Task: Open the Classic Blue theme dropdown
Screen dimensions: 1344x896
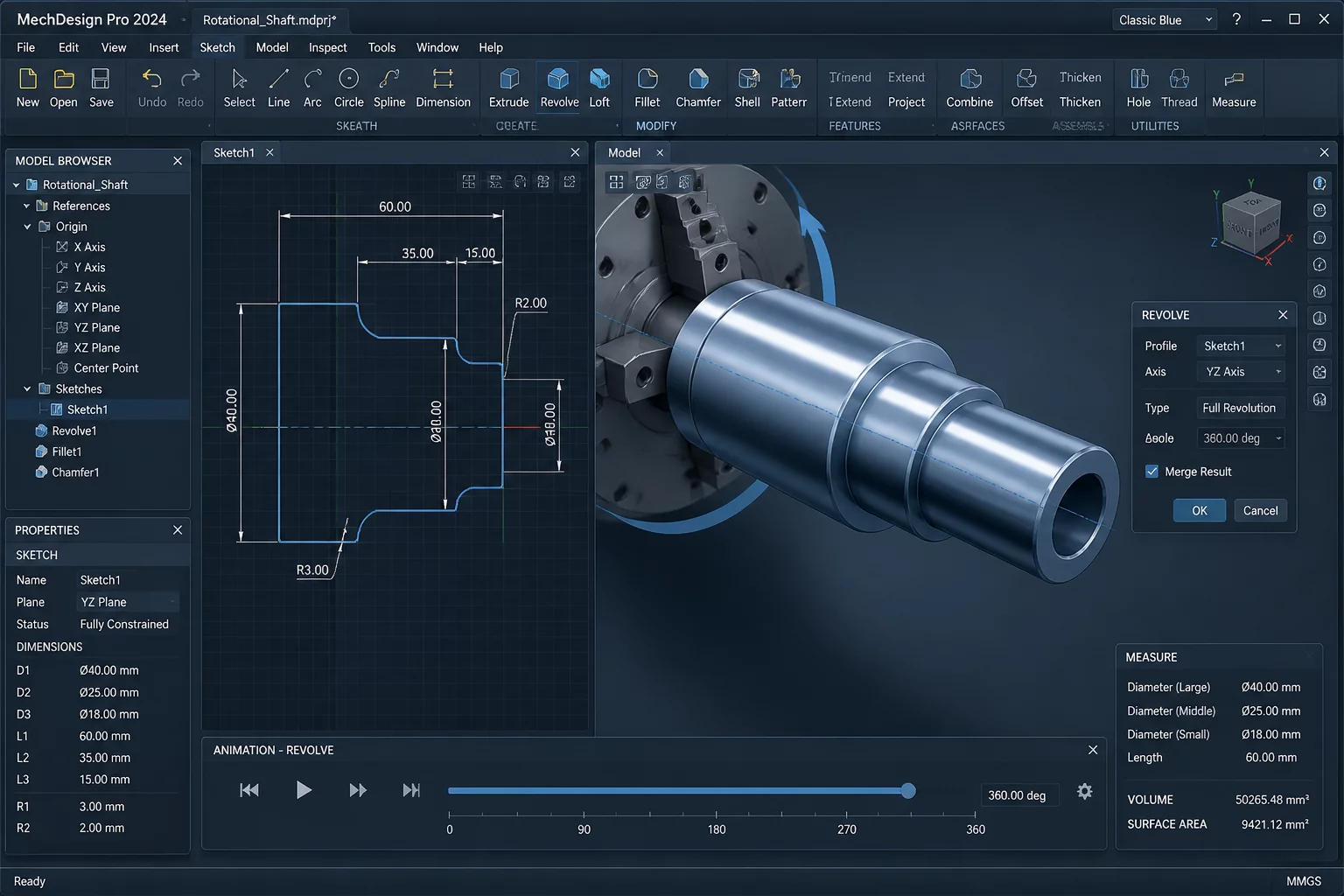Action: [x=1165, y=20]
